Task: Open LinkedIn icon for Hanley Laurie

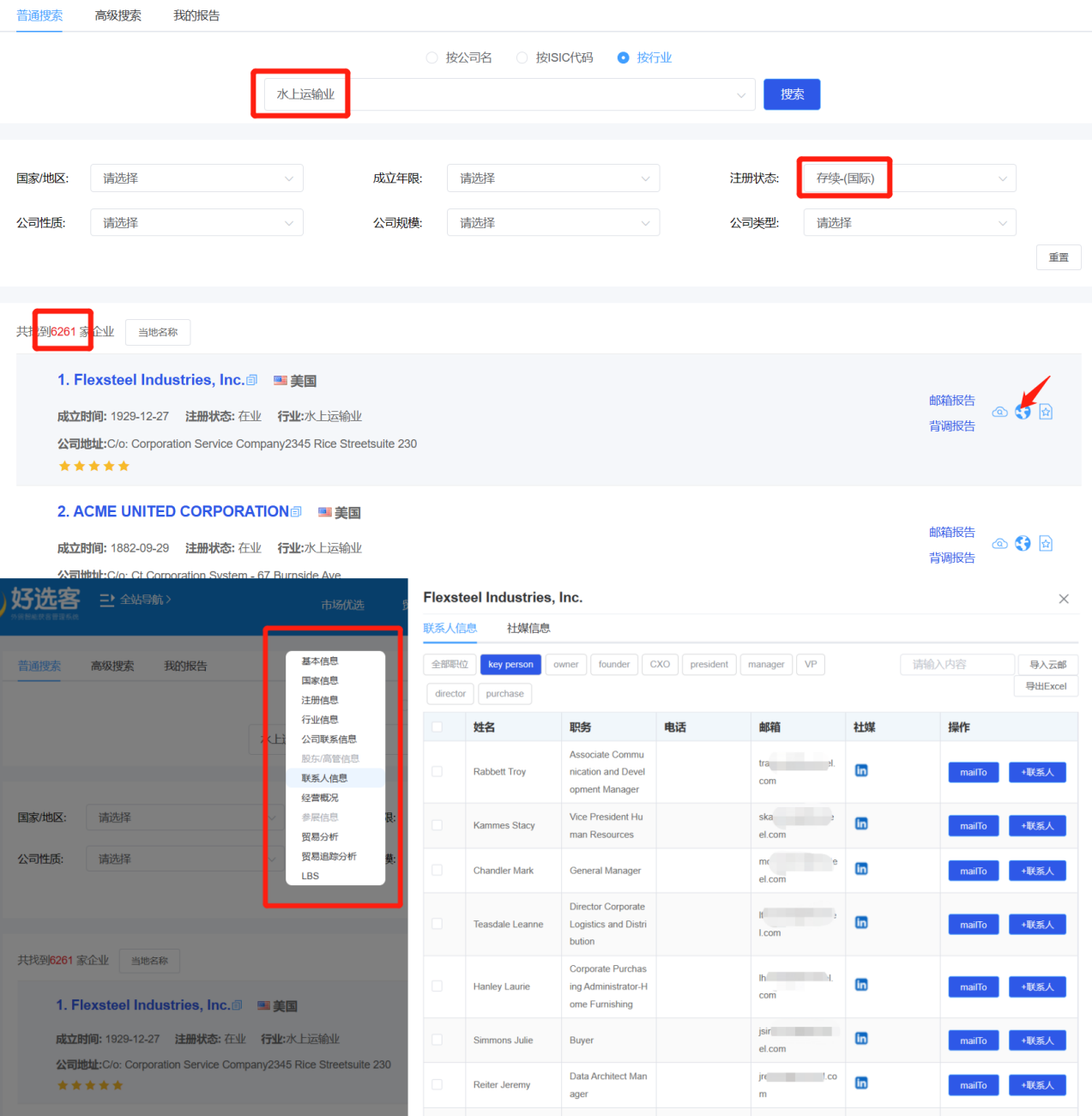Action: (861, 985)
